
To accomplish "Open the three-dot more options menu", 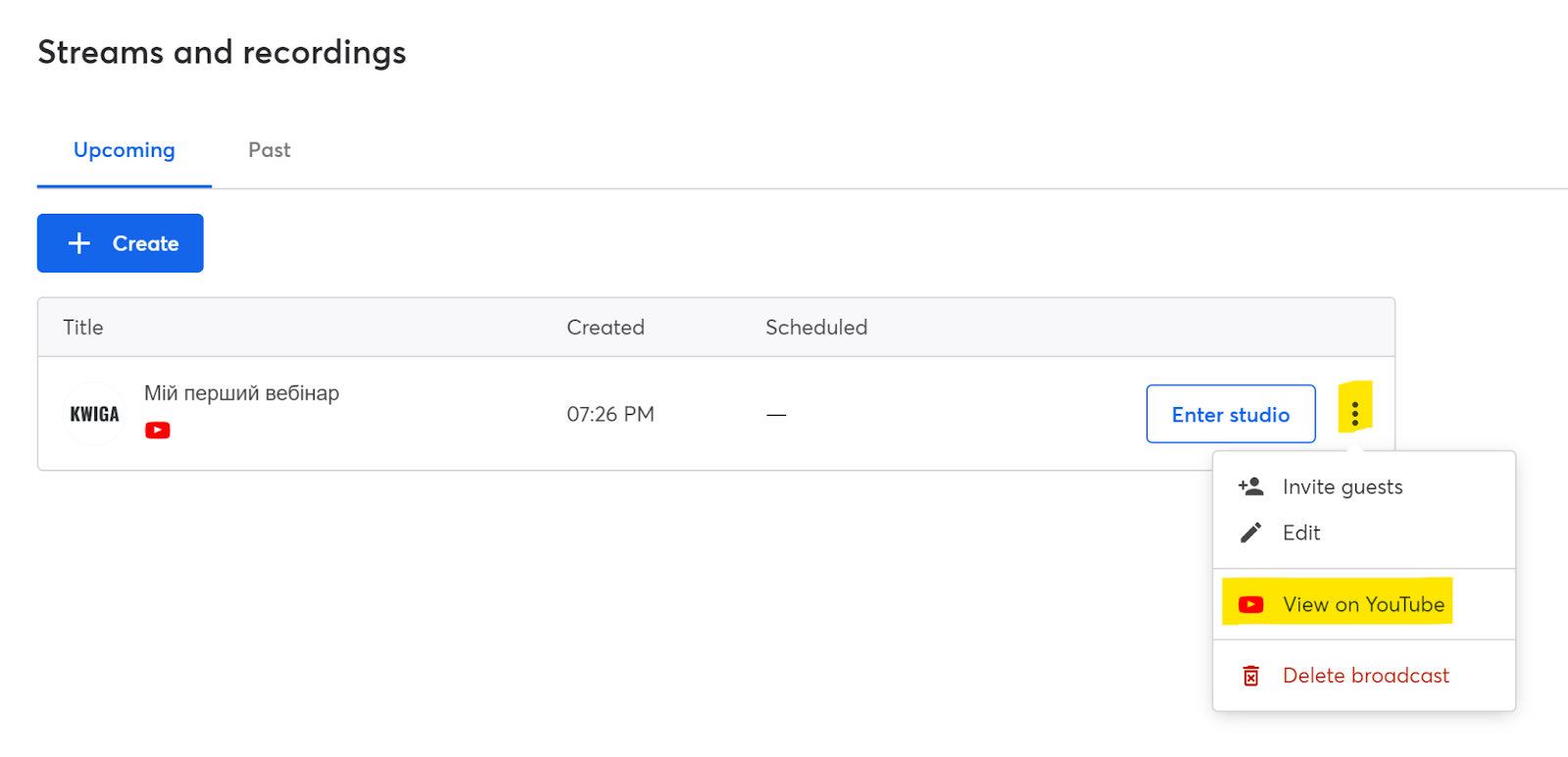I will click(x=1354, y=414).
